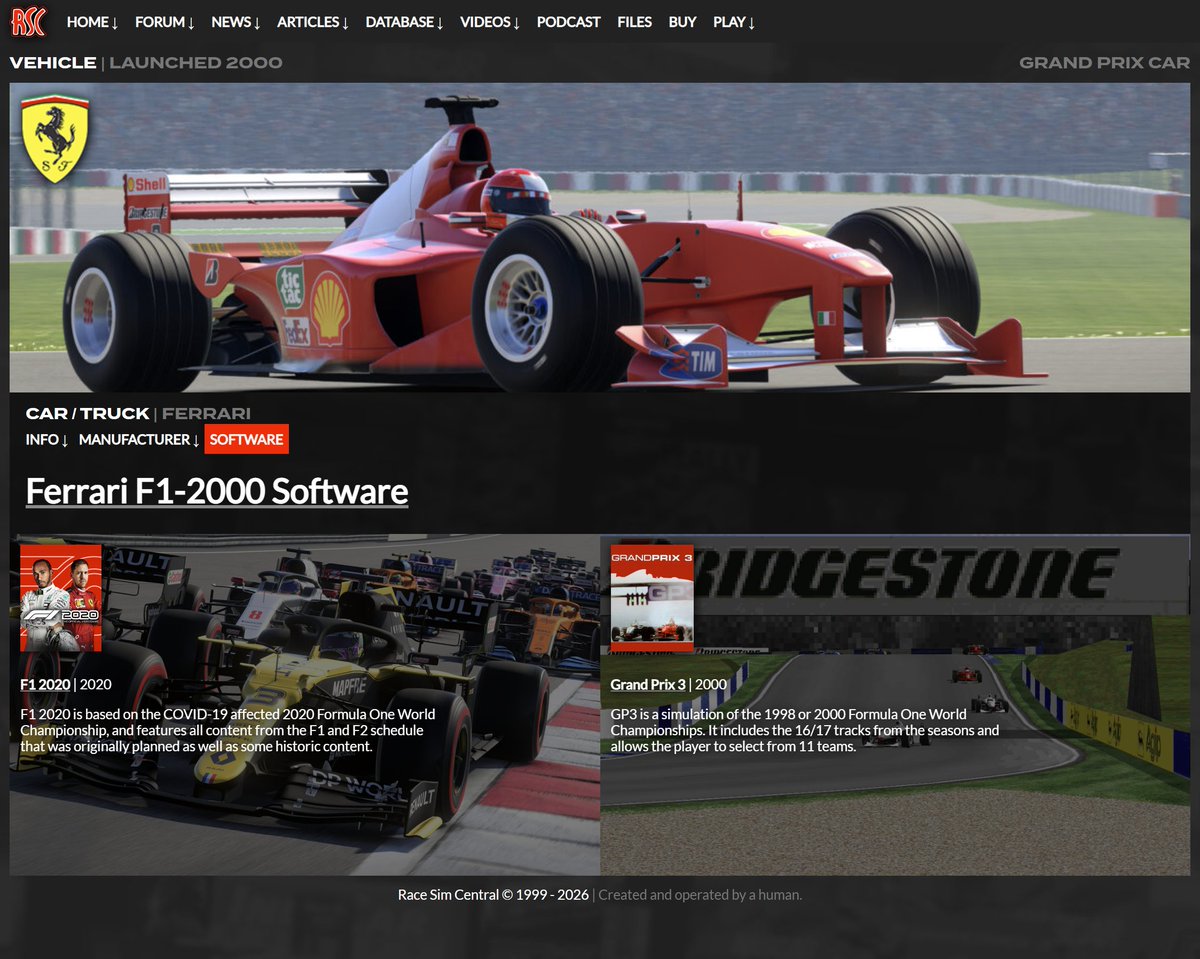
Task: Click the Grand Prix 3 cover art thumbnail
Action: pyautogui.click(x=651, y=598)
